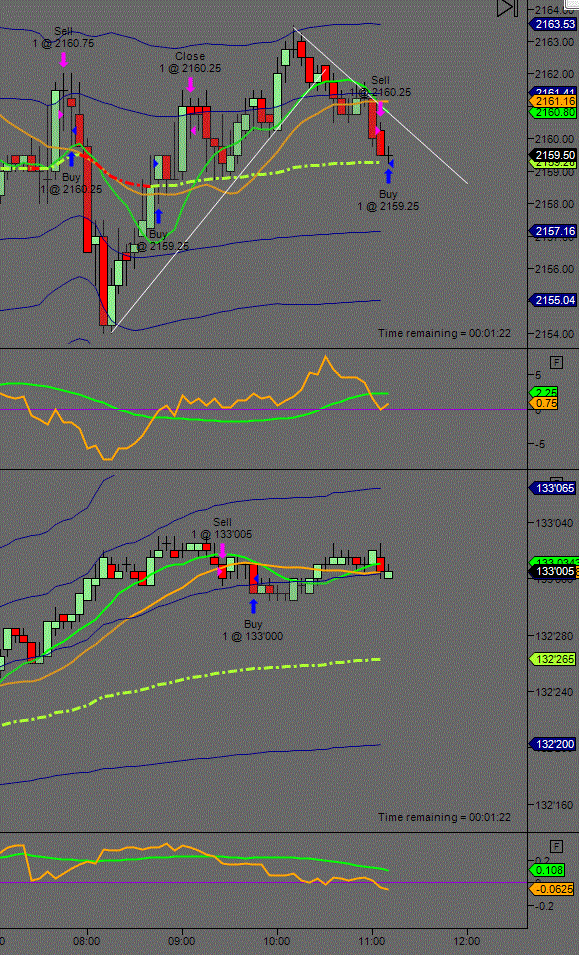
Task: Click the 12:00 time axis label
Action: (467, 941)
